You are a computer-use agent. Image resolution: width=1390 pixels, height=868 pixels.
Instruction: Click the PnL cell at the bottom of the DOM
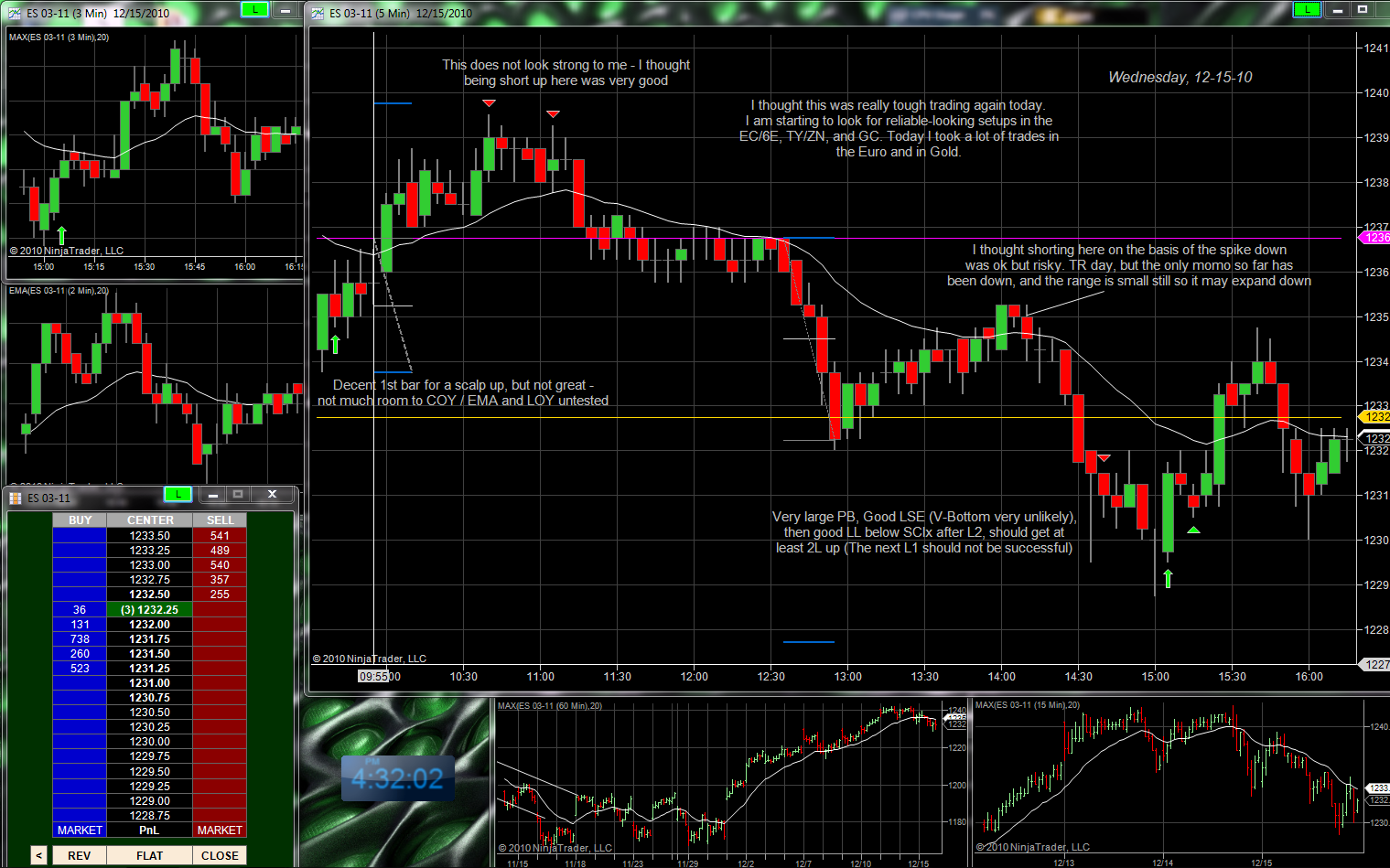(x=149, y=830)
